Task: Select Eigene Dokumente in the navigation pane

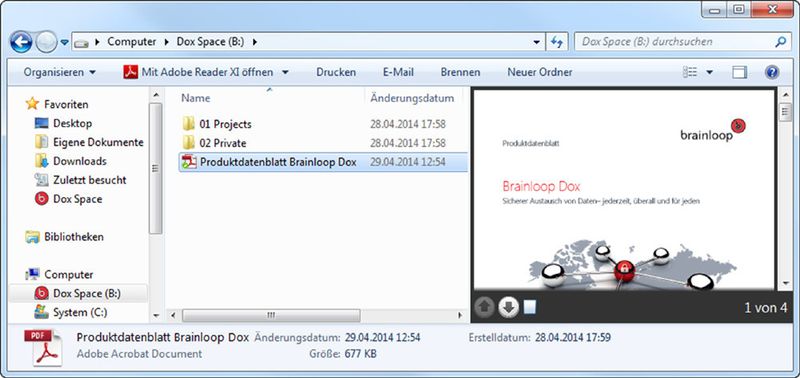Action: tap(98, 142)
